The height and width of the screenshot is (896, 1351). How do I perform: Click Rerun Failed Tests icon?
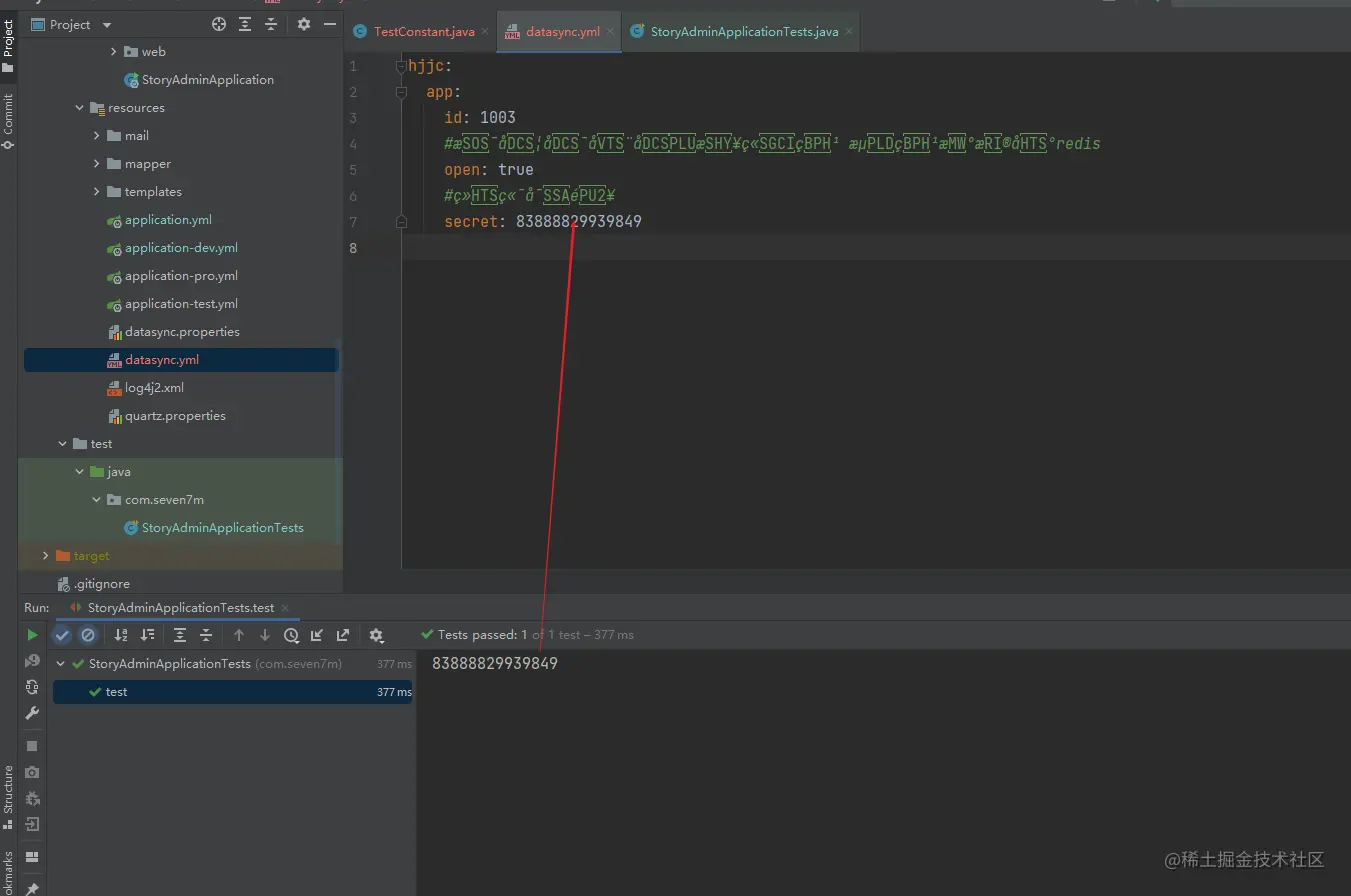click(x=32, y=661)
